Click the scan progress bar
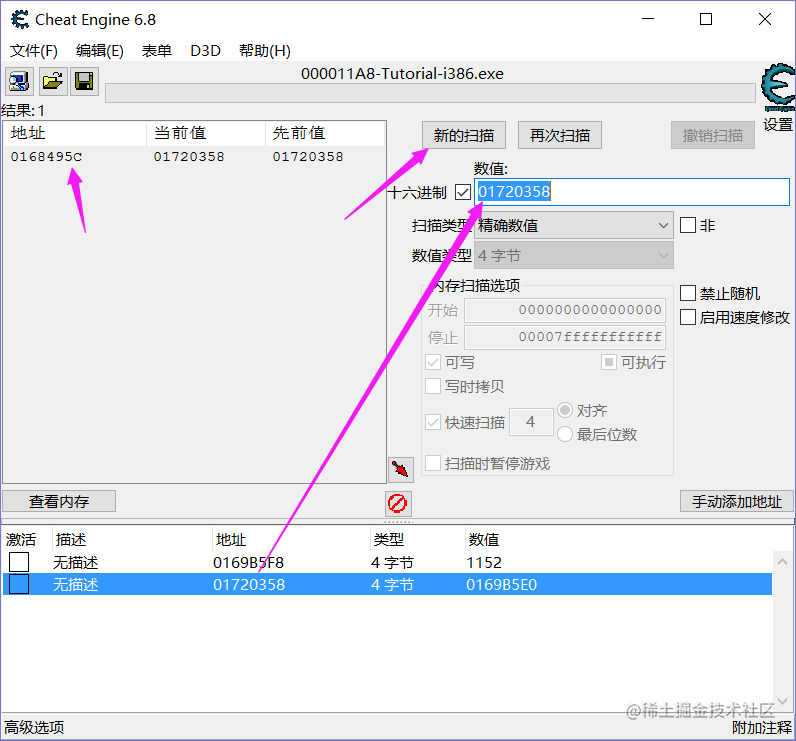Image resolution: width=796 pixels, height=741 pixels. (430, 93)
